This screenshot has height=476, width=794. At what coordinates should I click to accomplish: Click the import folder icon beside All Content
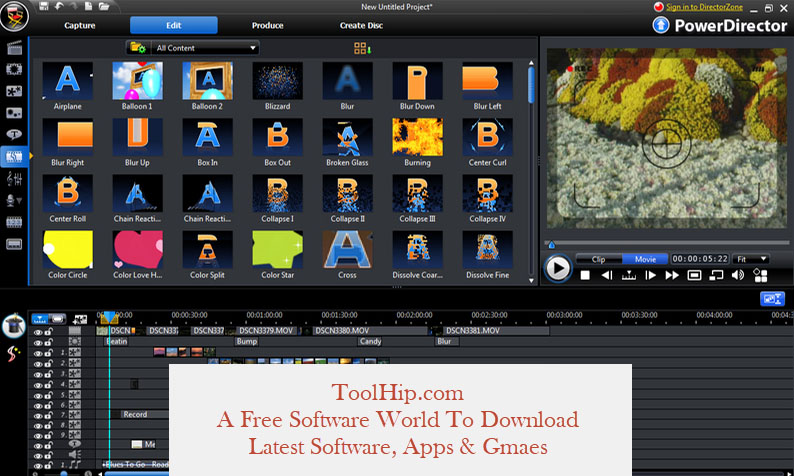[138, 48]
